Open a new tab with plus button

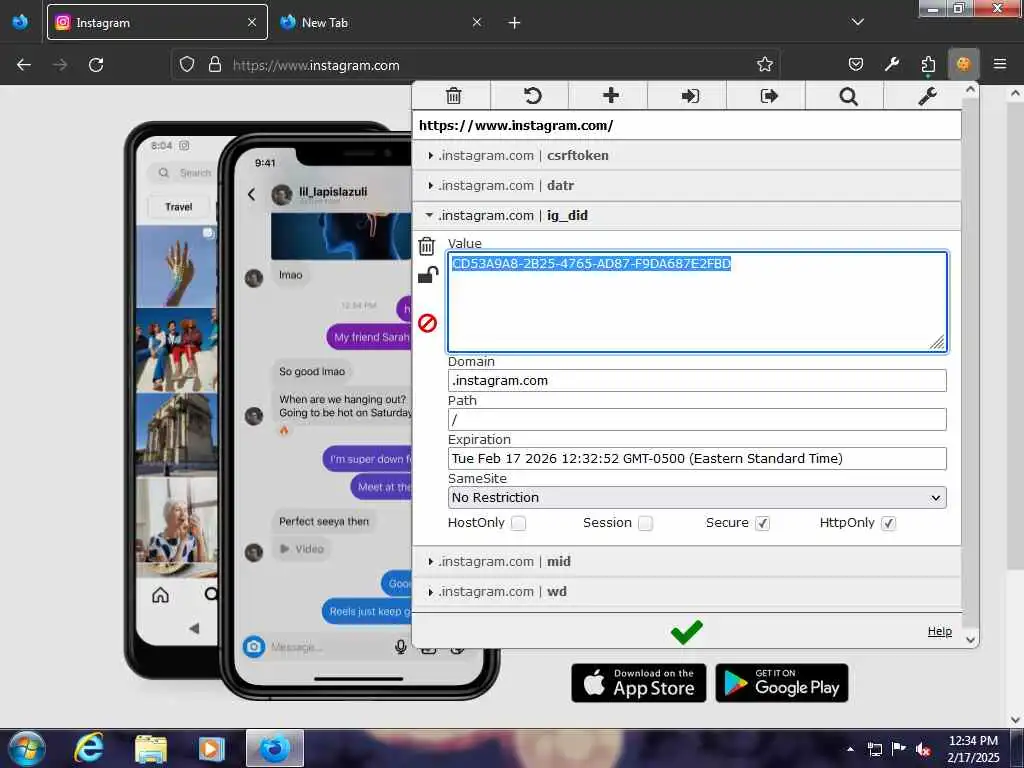click(x=515, y=23)
